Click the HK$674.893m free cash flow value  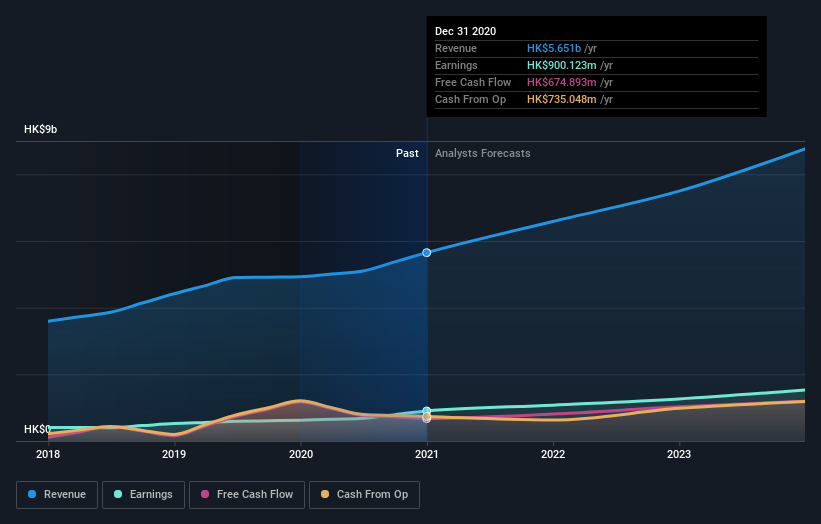pyautogui.click(x=562, y=82)
